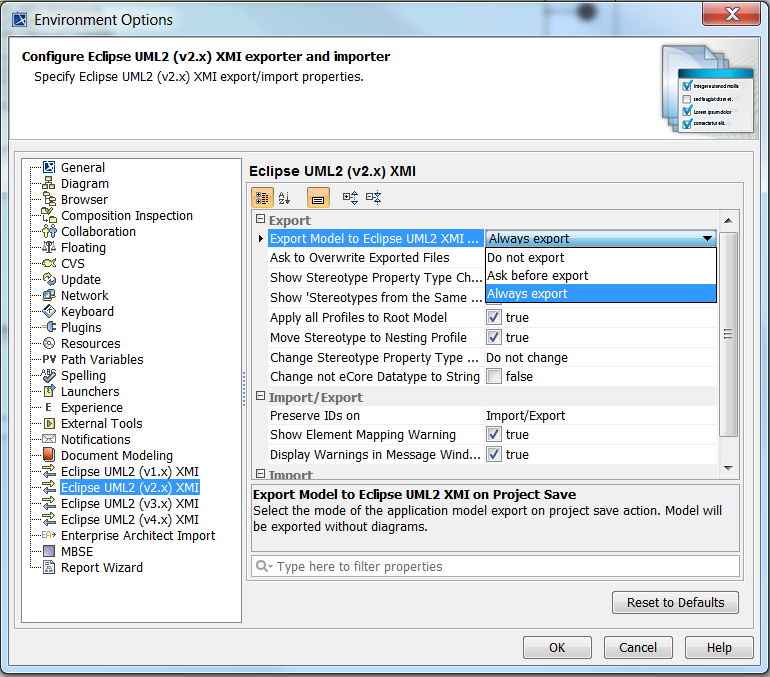Sort properties alphabetically with A-Z icon
The height and width of the screenshot is (677, 770).
tap(285, 198)
